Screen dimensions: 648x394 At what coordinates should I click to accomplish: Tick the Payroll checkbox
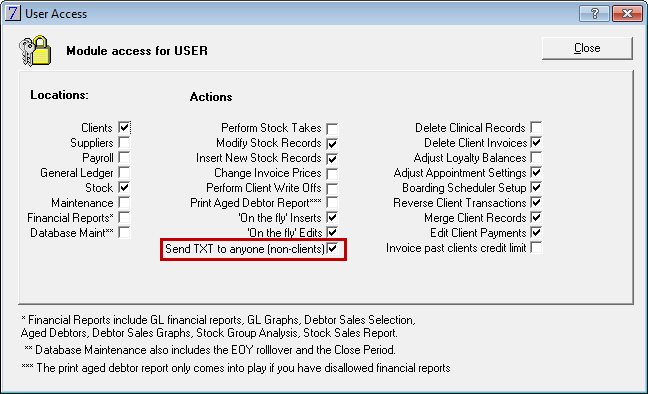(x=124, y=158)
